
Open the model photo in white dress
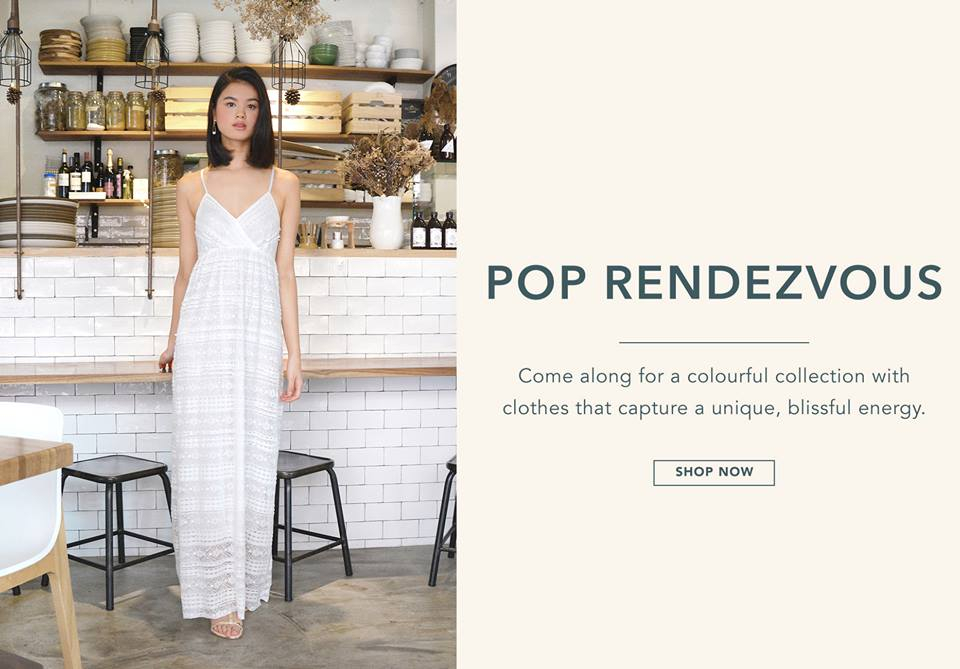click(x=228, y=334)
